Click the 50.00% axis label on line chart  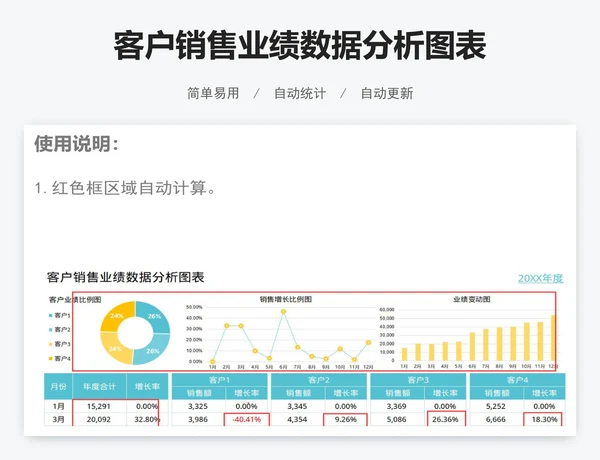point(194,307)
